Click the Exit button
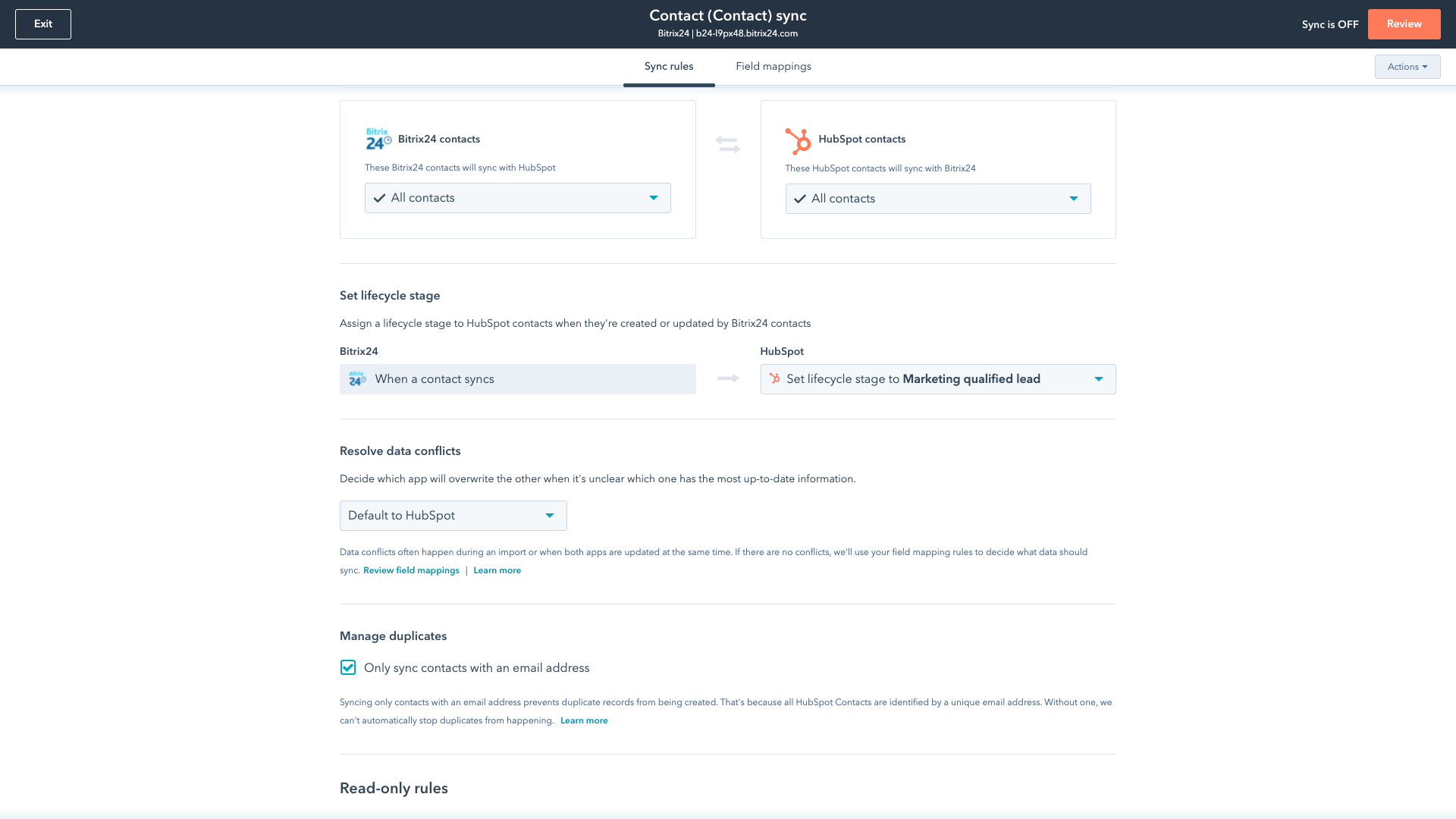 pyautogui.click(x=43, y=24)
